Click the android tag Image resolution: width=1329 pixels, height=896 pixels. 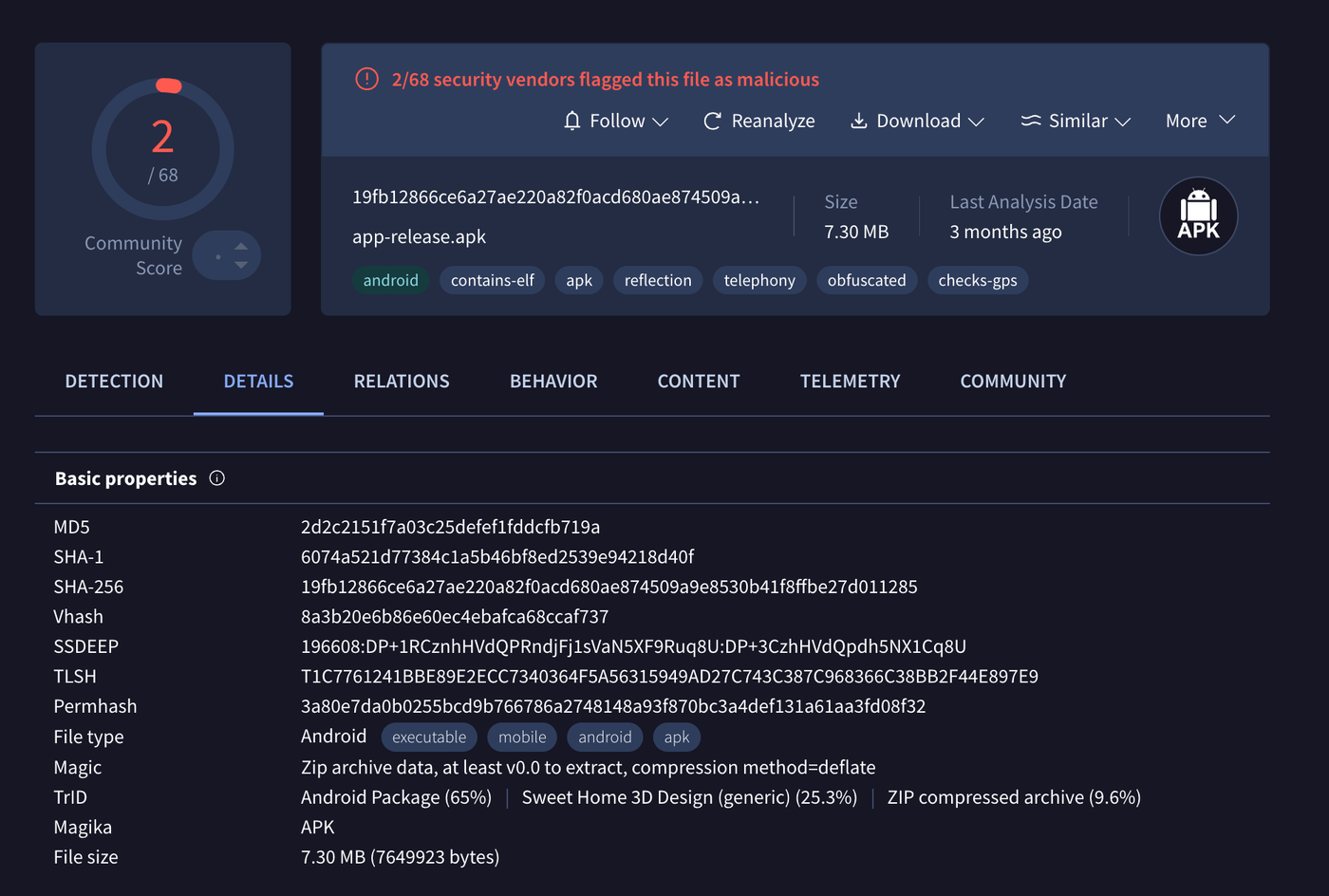click(x=390, y=280)
